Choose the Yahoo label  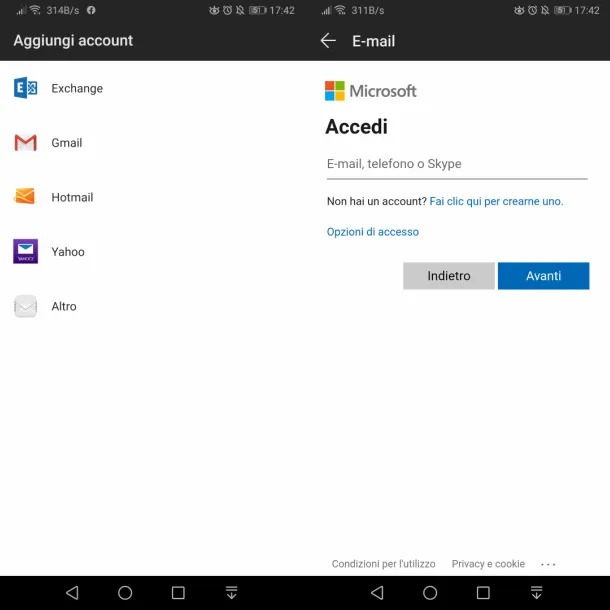click(68, 252)
